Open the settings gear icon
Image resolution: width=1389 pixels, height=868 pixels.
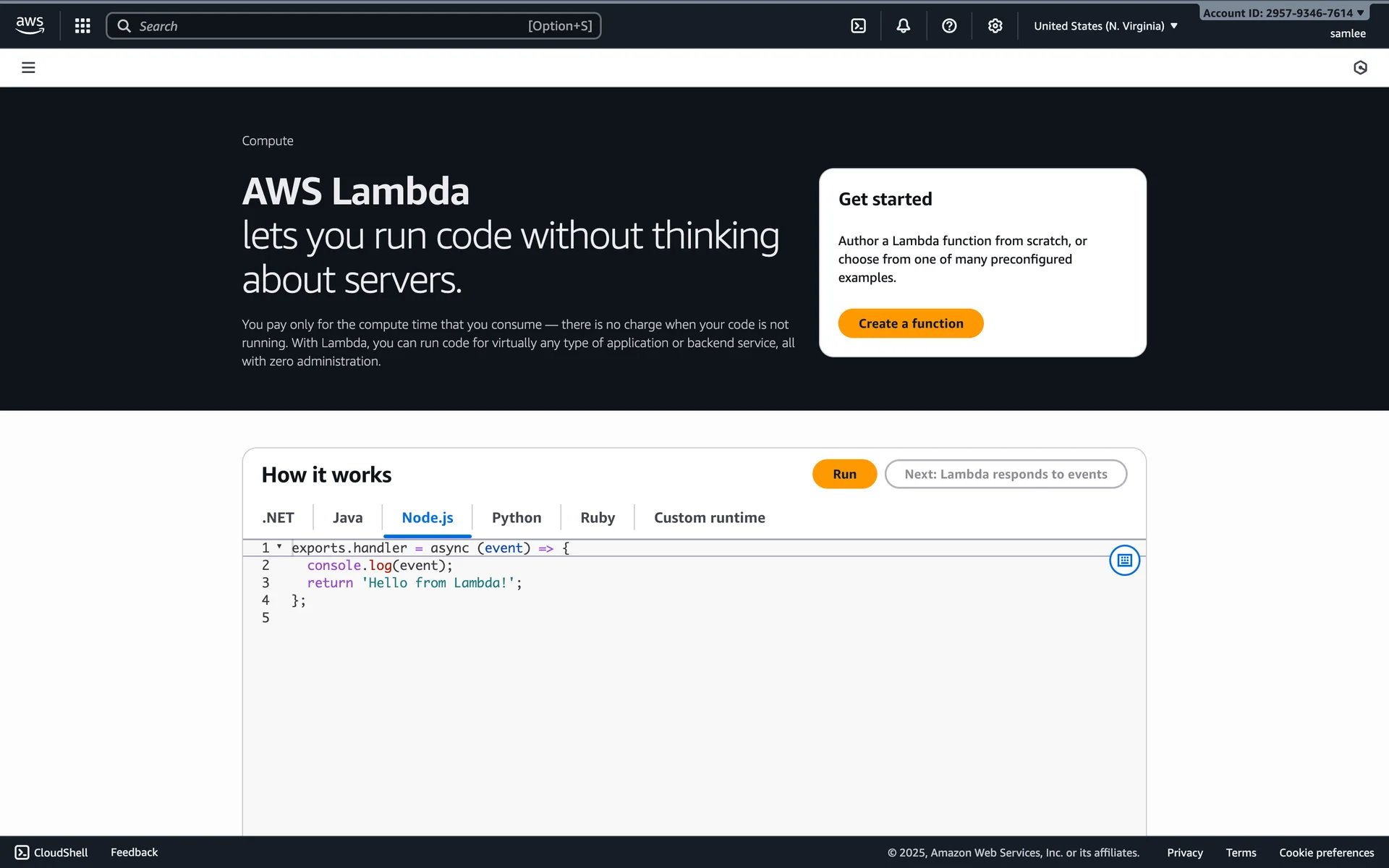(x=995, y=26)
